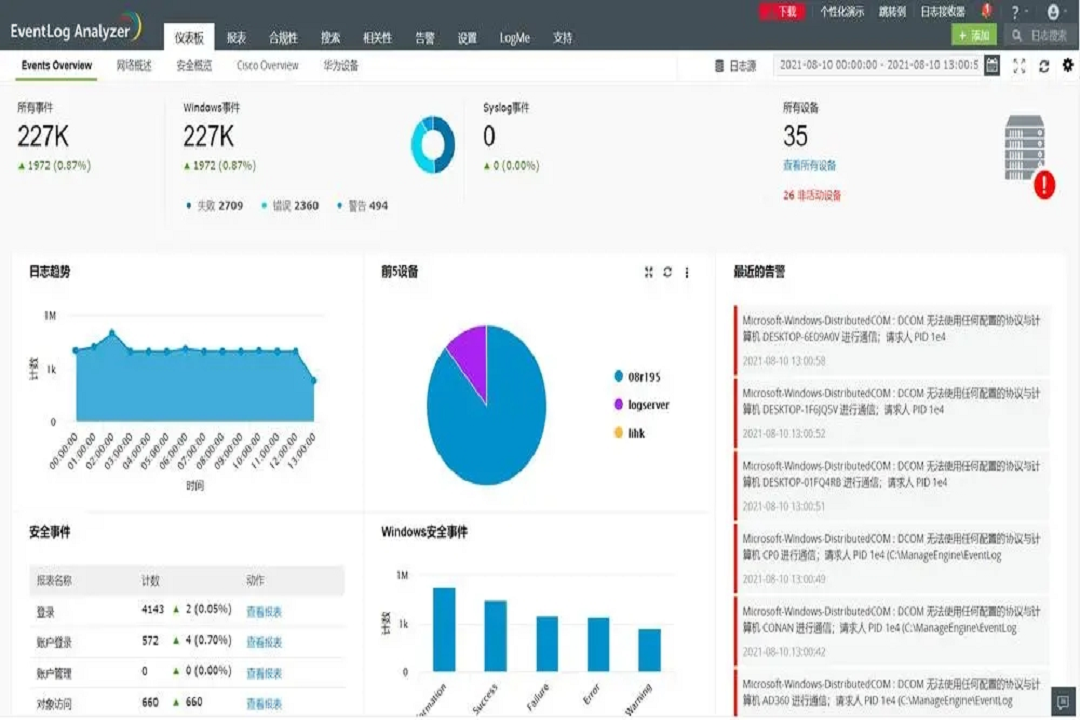The height and width of the screenshot is (720, 1080).
Task: Switch to the 报表 tab
Action: coord(236,38)
